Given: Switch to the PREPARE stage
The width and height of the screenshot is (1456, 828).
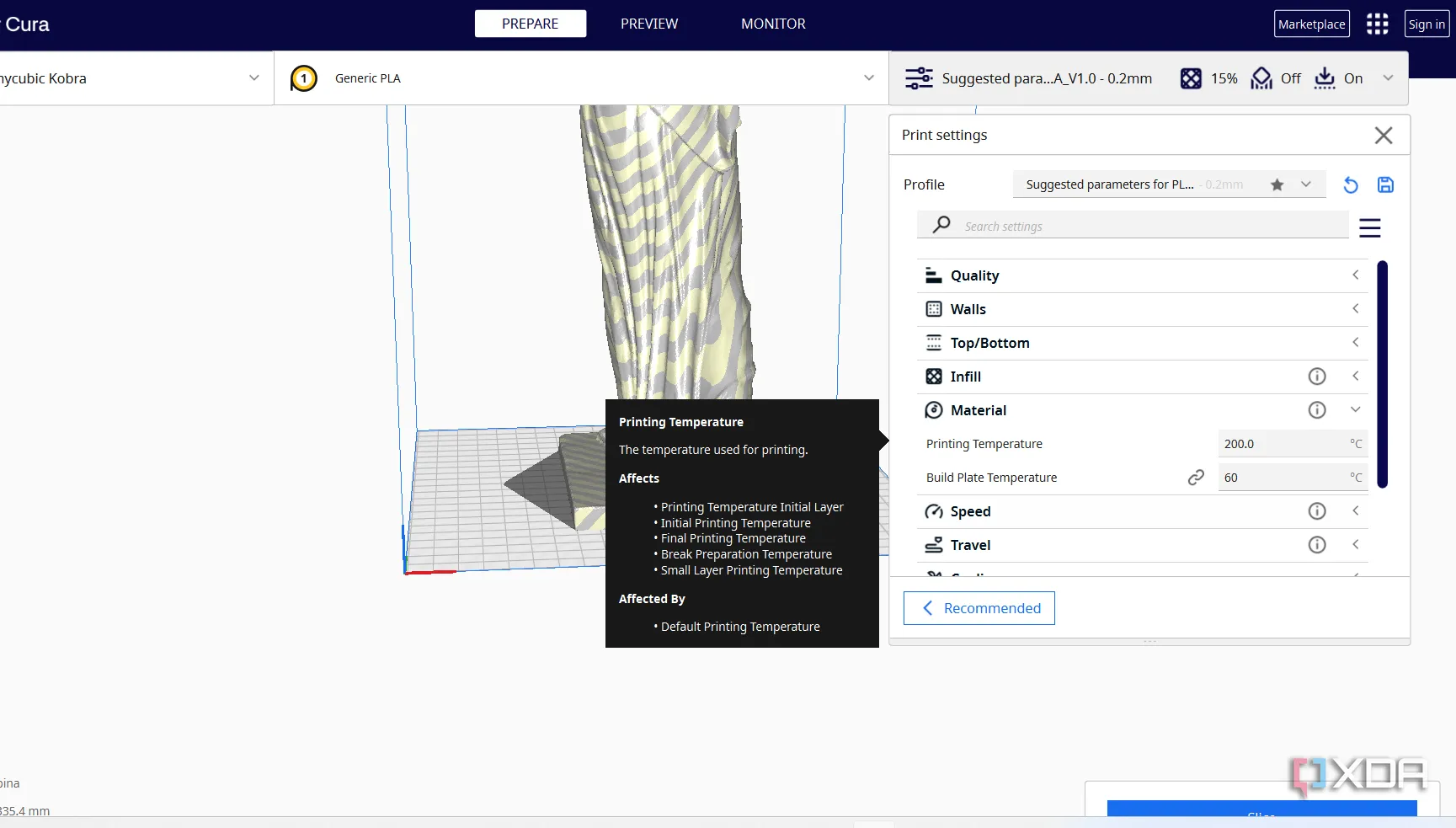Looking at the screenshot, I should [531, 24].
